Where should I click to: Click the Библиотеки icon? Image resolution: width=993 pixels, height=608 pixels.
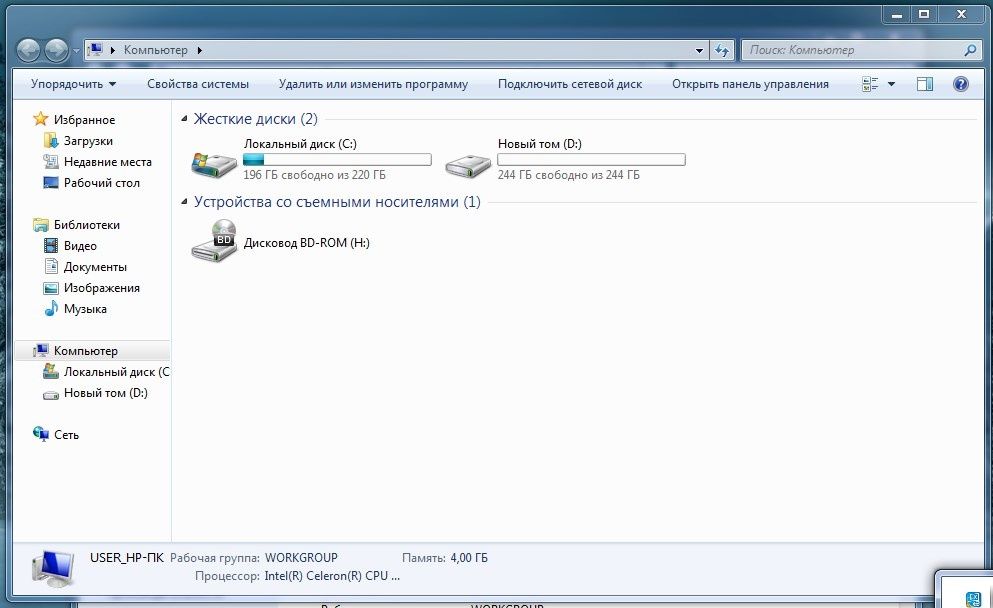[x=41, y=224]
